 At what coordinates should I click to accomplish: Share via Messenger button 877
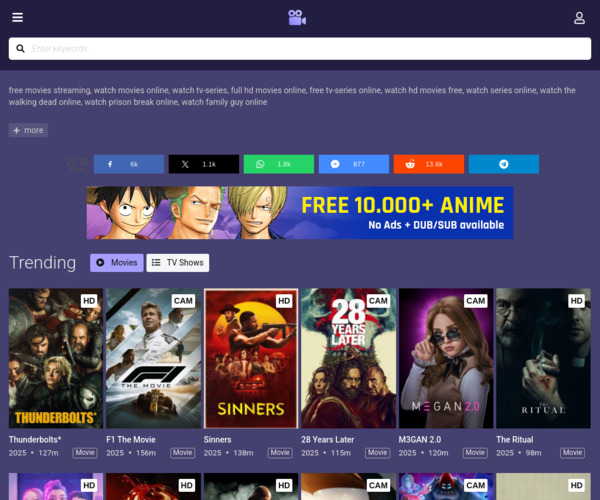click(354, 164)
